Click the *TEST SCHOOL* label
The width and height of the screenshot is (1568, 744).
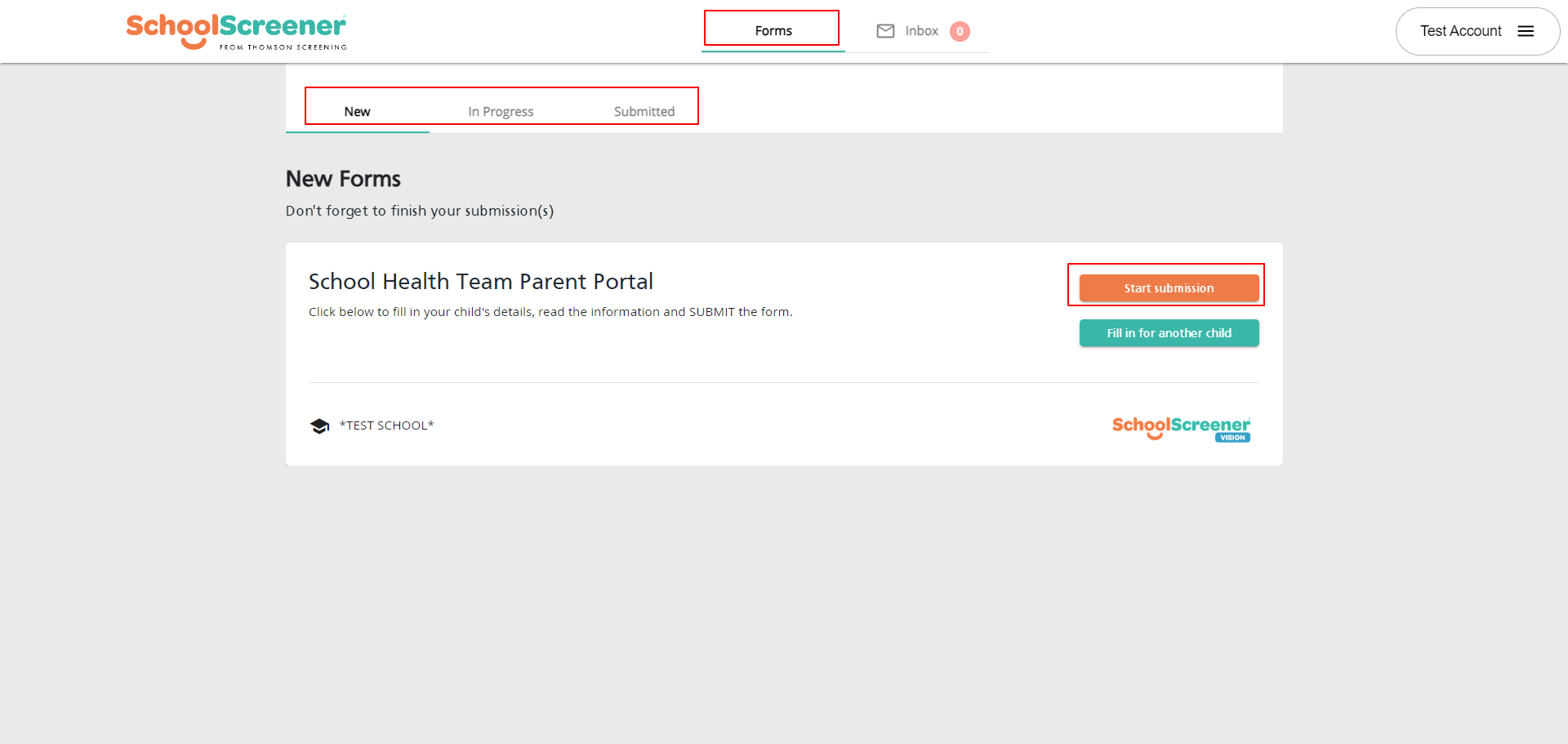(x=386, y=425)
